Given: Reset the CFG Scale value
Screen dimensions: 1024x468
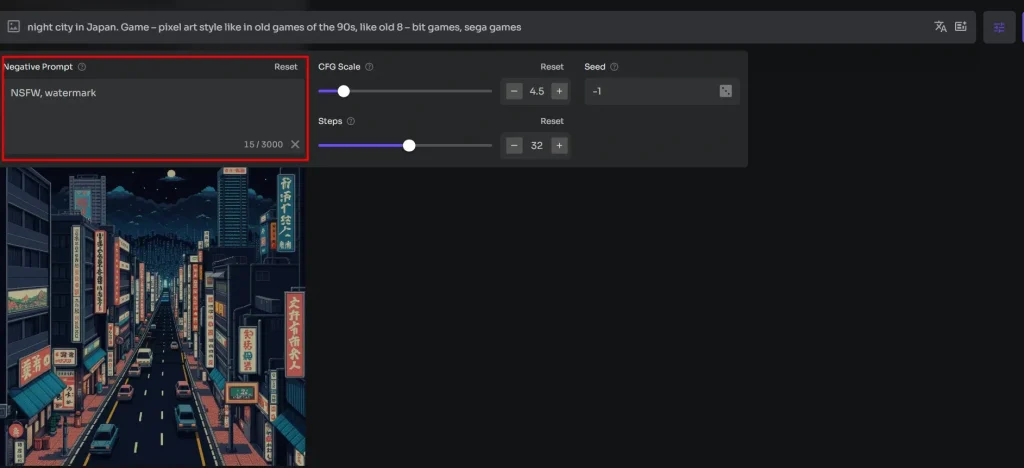Looking at the screenshot, I should [x=552, y=67].
